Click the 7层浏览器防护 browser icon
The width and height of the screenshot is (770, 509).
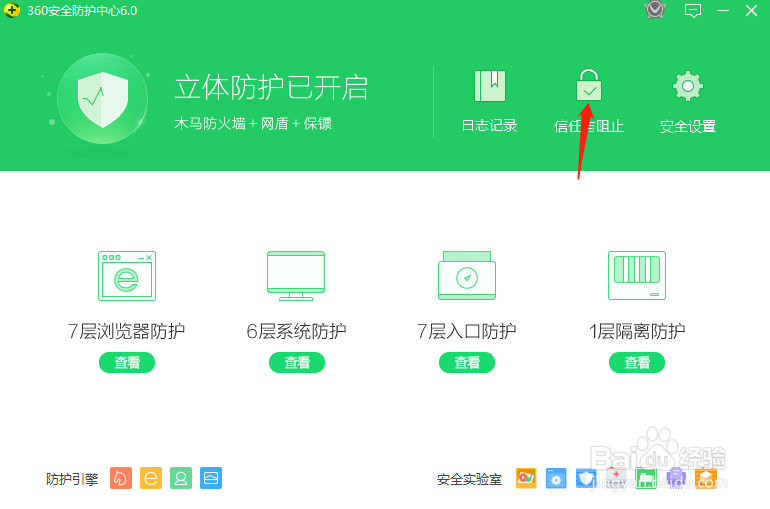click(x=127, y=276)
